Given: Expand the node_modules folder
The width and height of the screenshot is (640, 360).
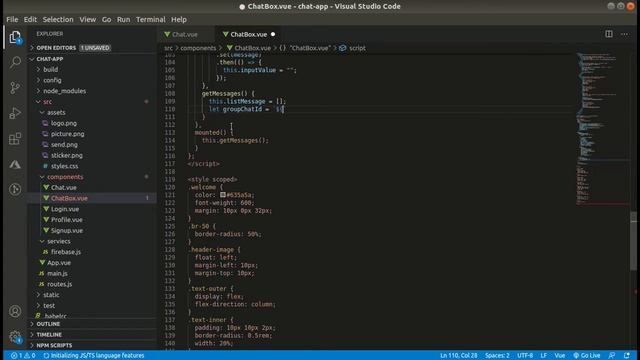Looking at the screenshot, I should click(x=92, y=91).
